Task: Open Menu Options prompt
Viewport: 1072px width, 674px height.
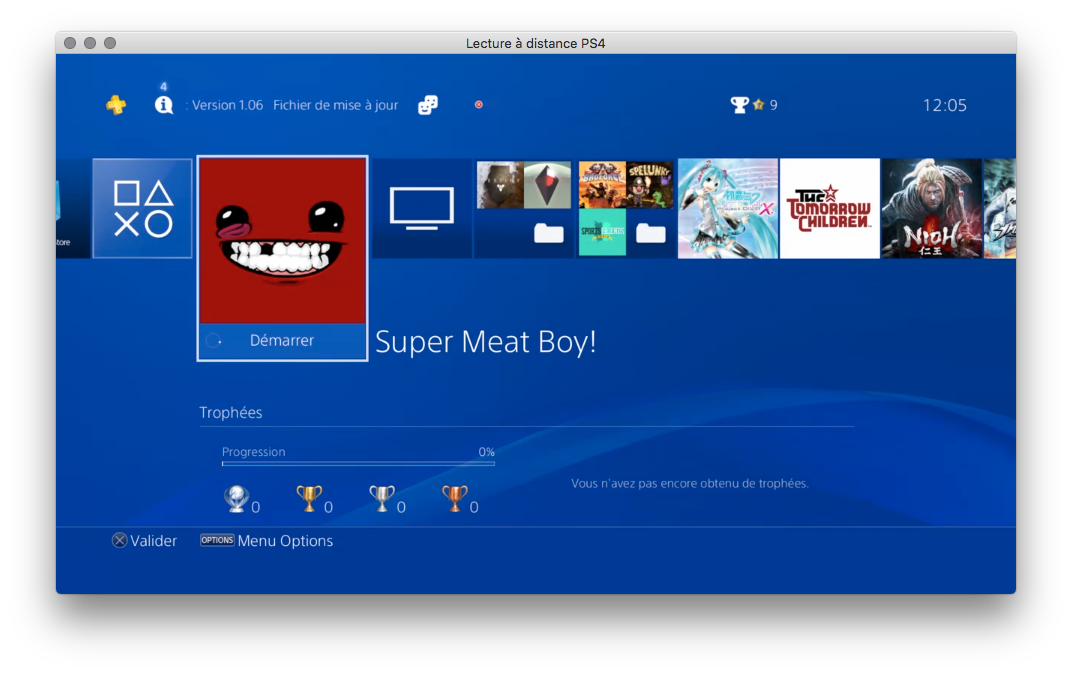Action: click(285, 541)
